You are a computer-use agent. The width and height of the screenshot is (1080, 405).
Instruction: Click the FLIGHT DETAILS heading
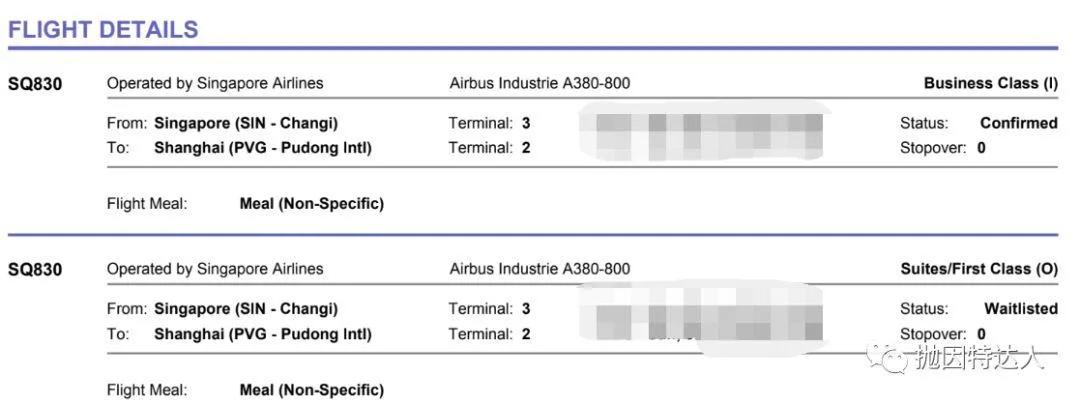point(103,29)
